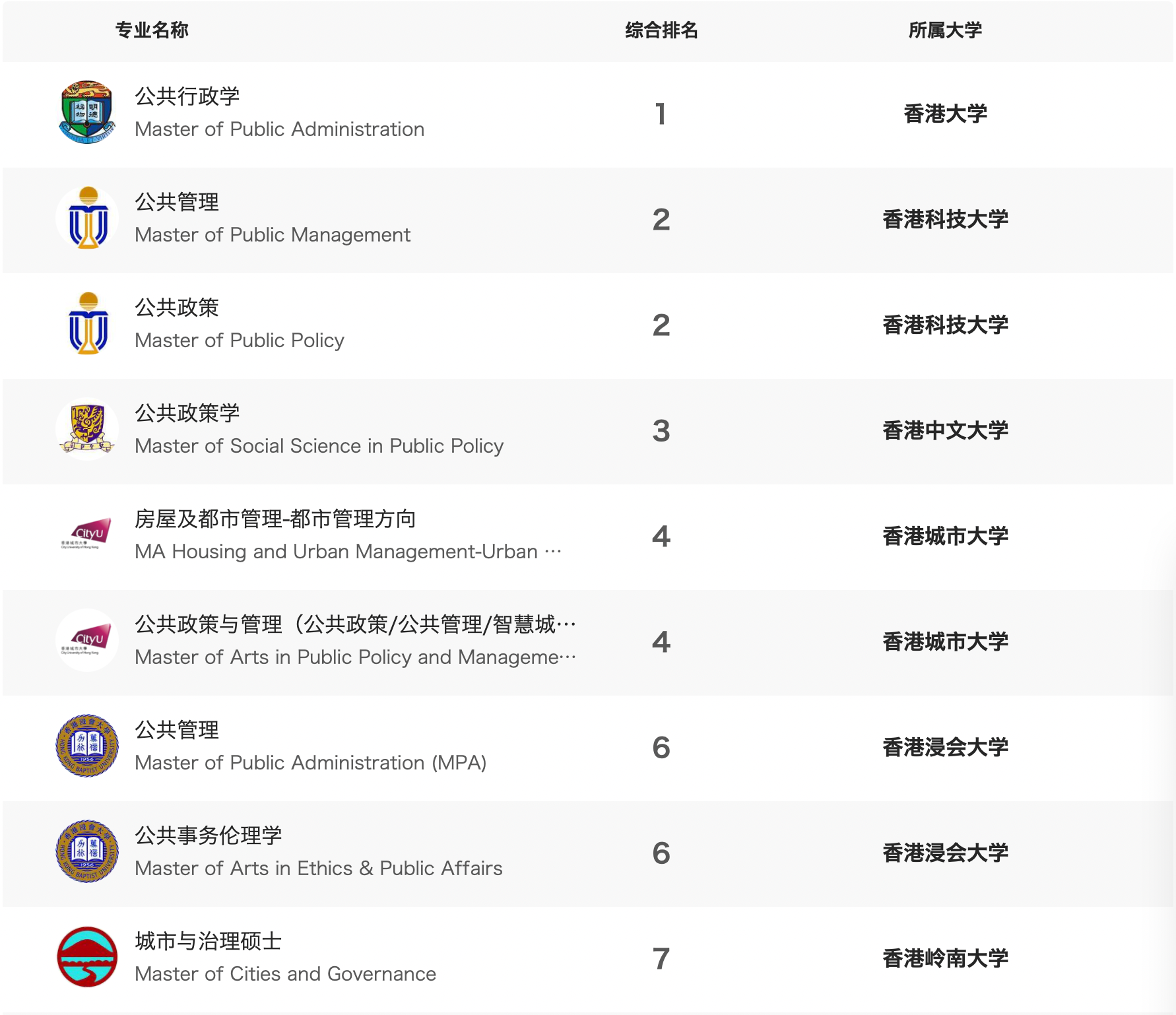
Task: Select the 香港大学 university name
Action: pos(945,114)
